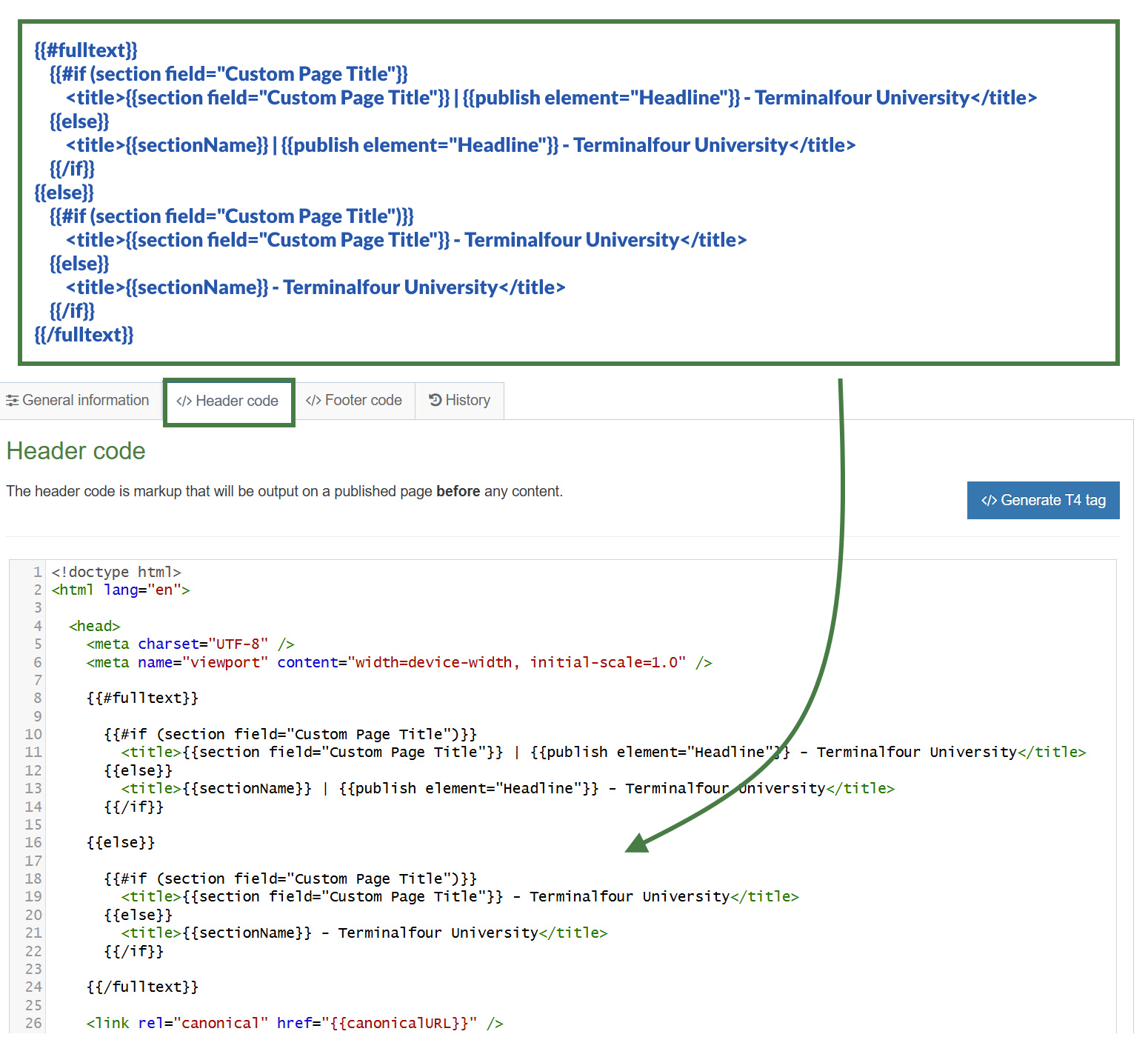Click the {{/if}} on editor line 22
This screenshot has height=1037, width=1148.
tap(133, 951)
